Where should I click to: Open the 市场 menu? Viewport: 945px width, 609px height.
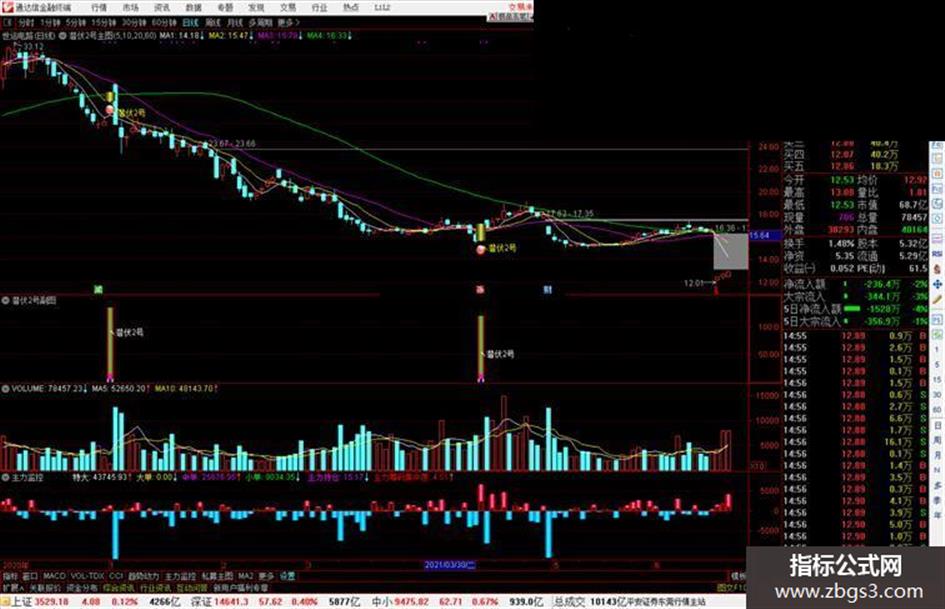(130, 7)
